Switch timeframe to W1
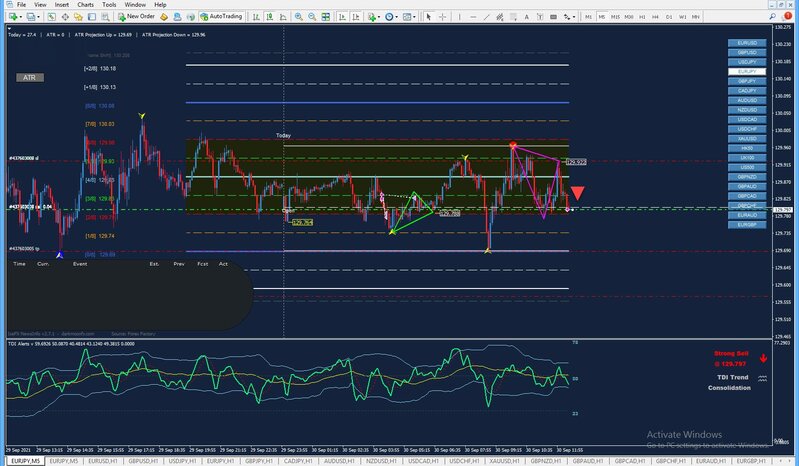 coord(682,17)
